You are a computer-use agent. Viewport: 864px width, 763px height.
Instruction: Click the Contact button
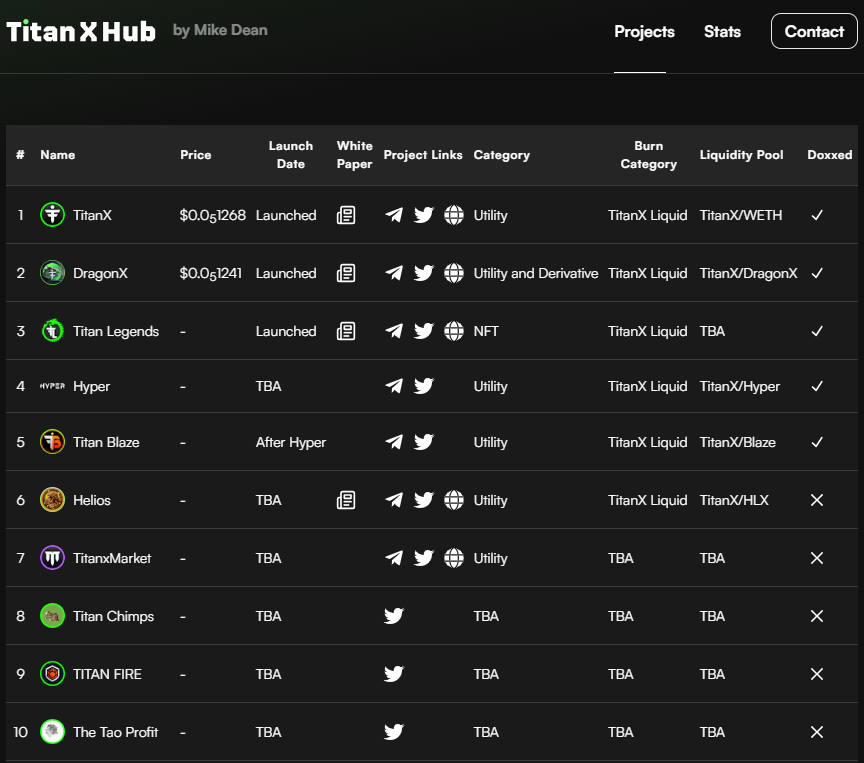pyautogui.click(x=814, y=31)
